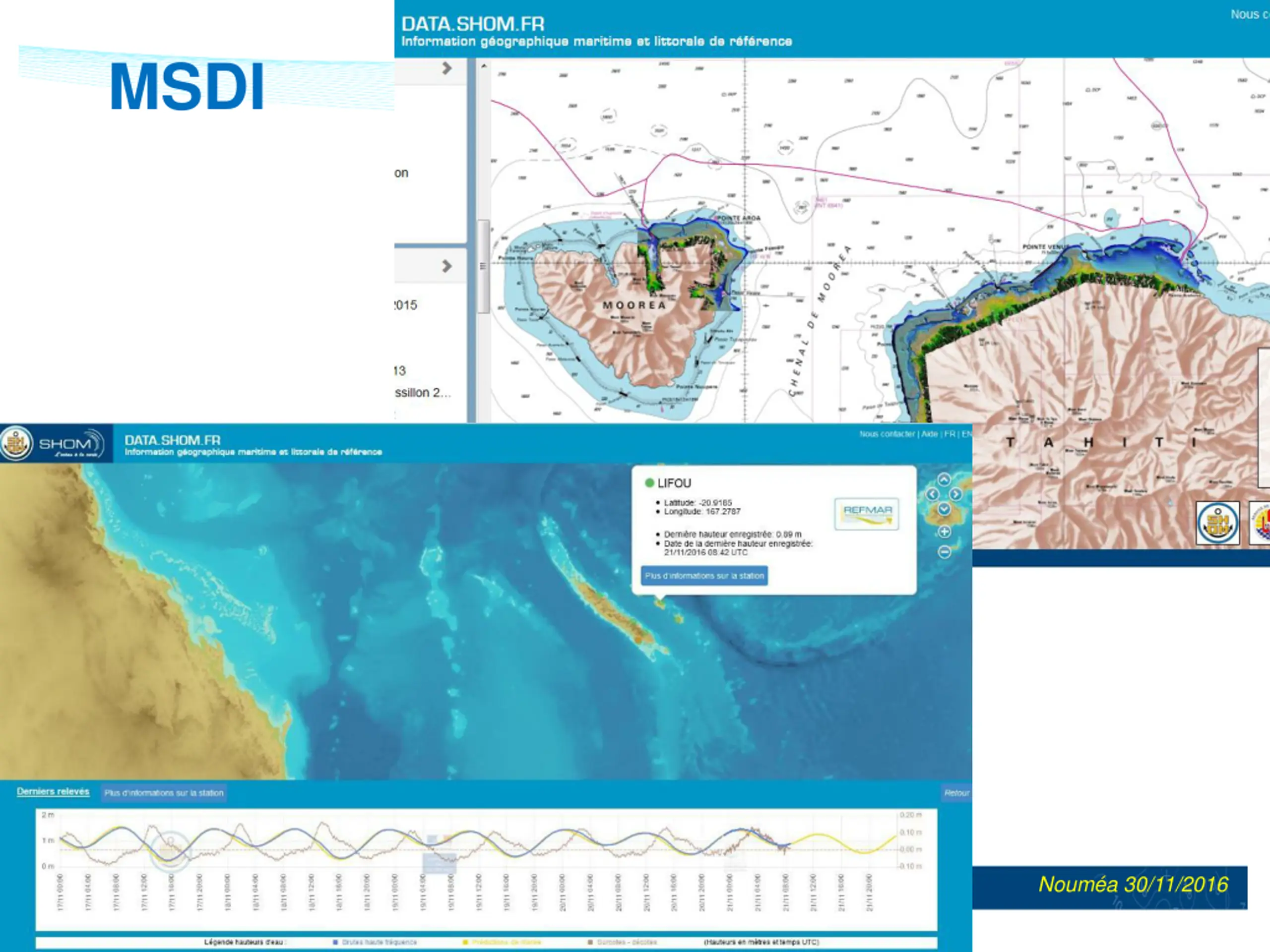Pan the Lifou map to the left
1270x952 pixels.
[932, 494]
